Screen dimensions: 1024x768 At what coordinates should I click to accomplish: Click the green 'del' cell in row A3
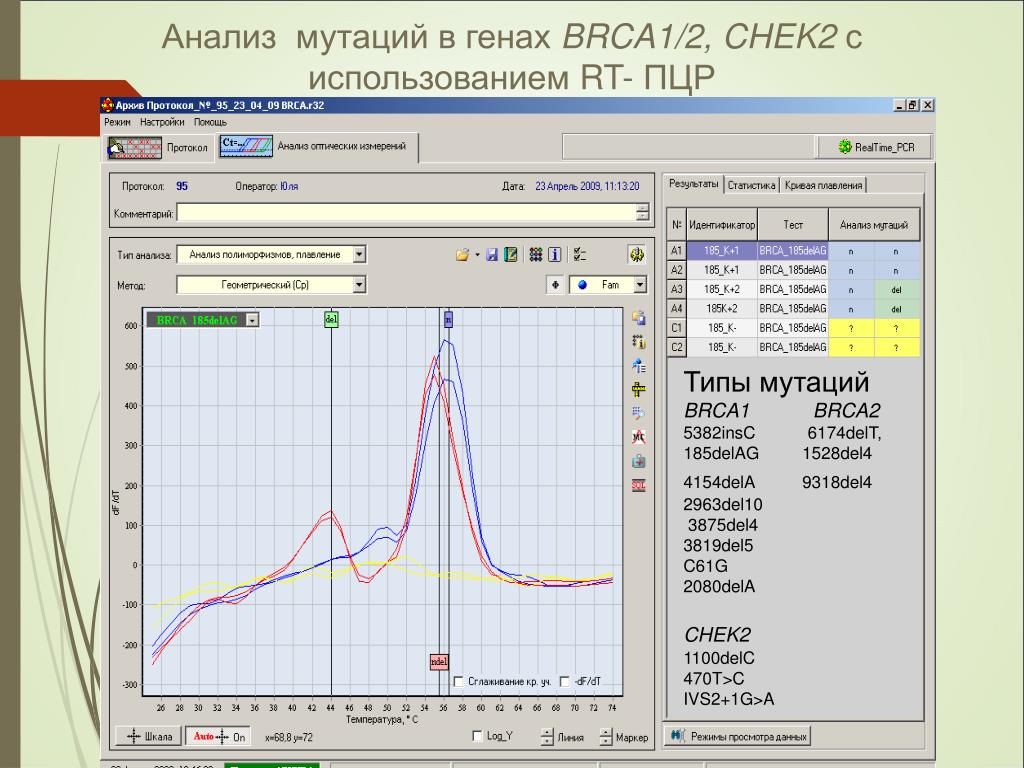[897, 289]
